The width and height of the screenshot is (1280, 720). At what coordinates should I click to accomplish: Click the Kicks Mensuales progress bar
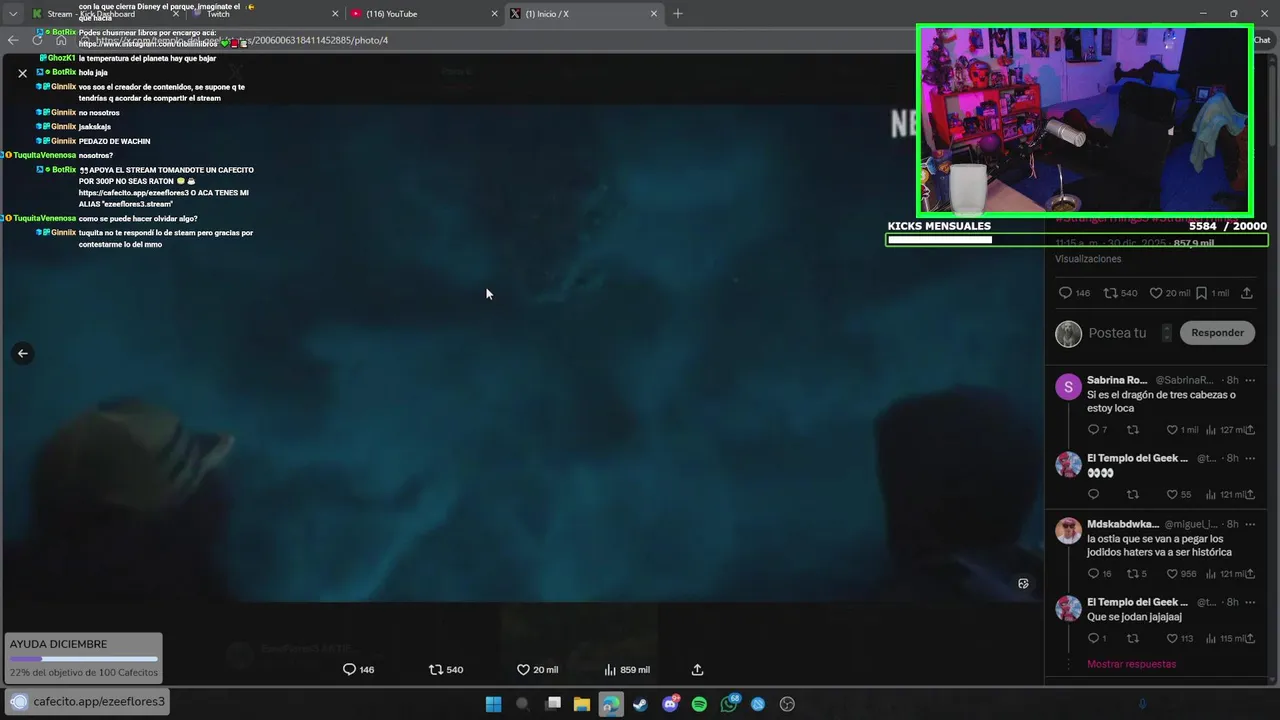pyautogui.click(x=1076, y=240)
